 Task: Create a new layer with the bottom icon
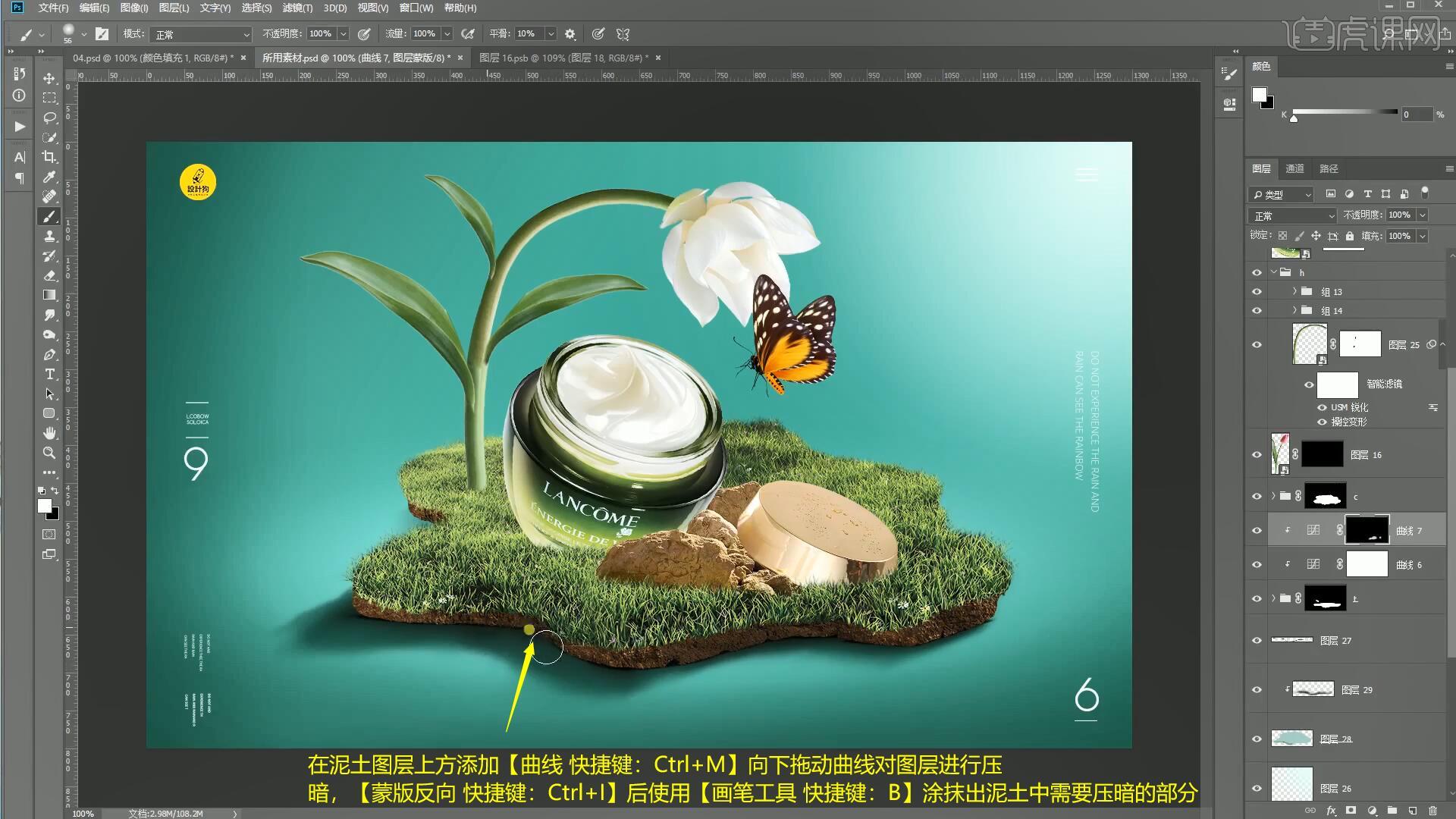coord(1412,811)
